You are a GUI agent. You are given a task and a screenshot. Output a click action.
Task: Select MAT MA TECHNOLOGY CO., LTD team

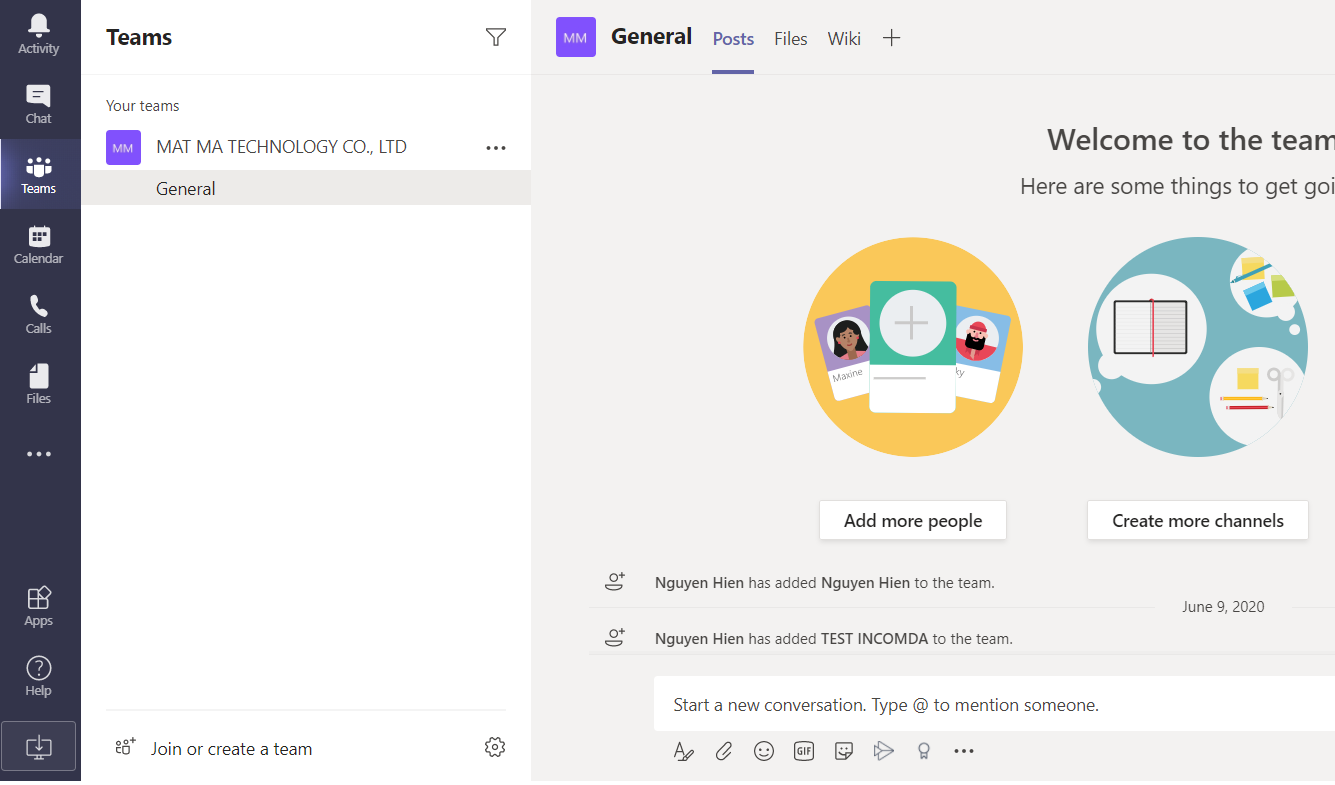click(281, 147)
